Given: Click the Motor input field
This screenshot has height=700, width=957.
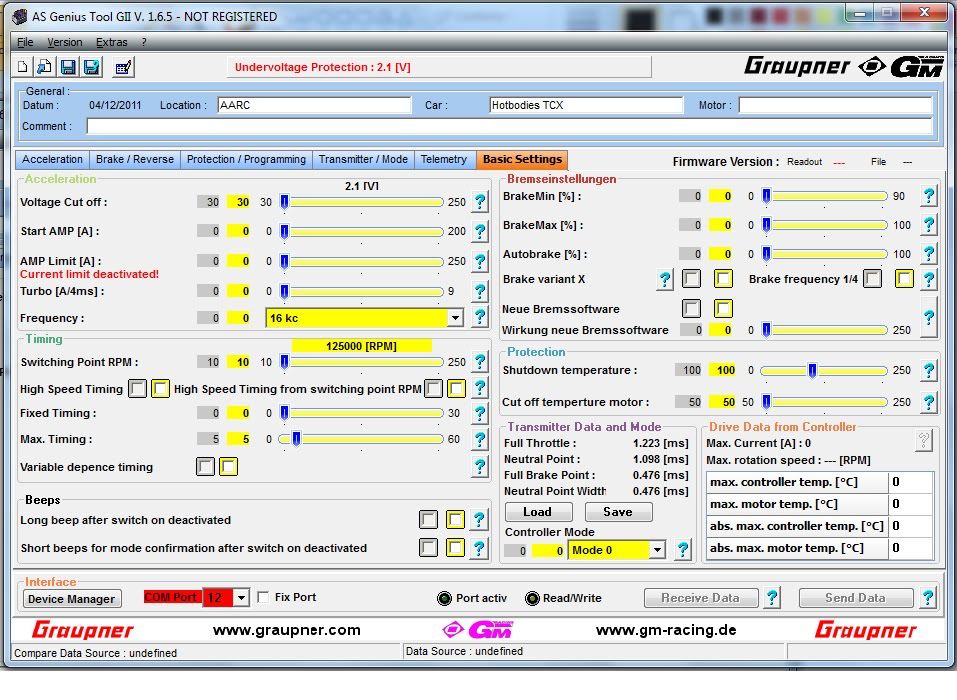Looking at the screenshot, I should (836, 105).
